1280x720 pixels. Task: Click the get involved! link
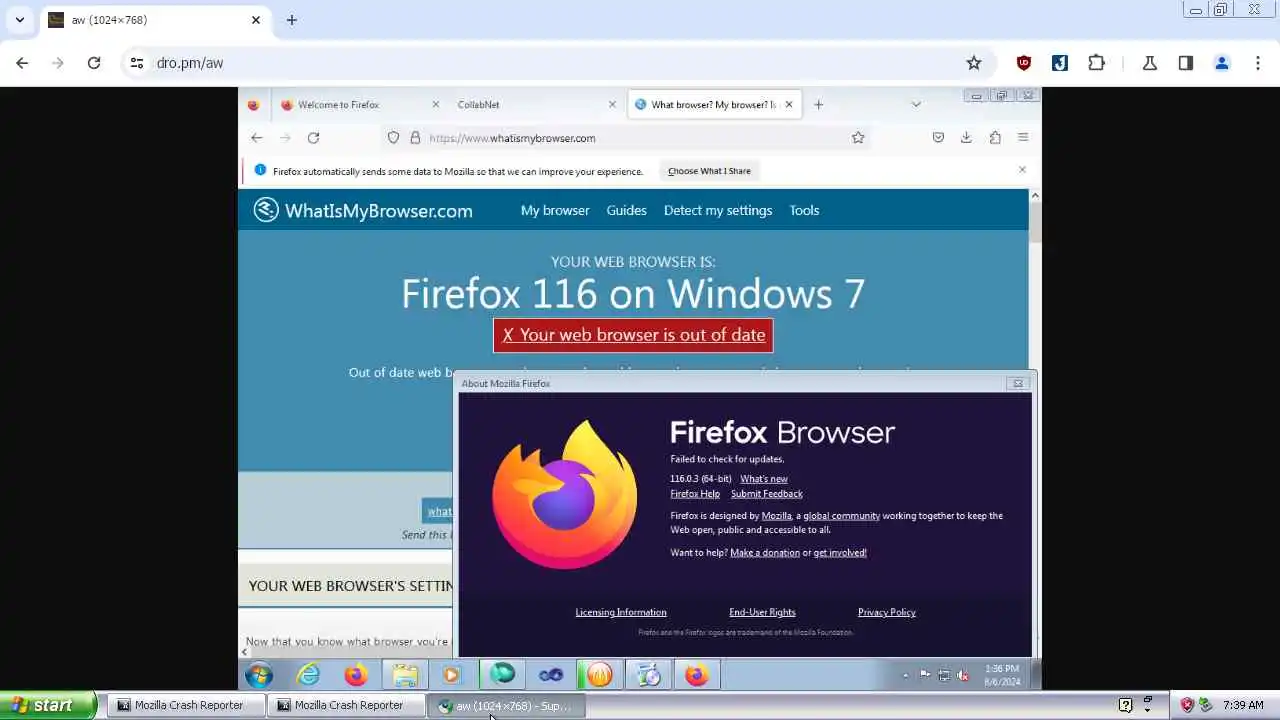tap(840, 553)
